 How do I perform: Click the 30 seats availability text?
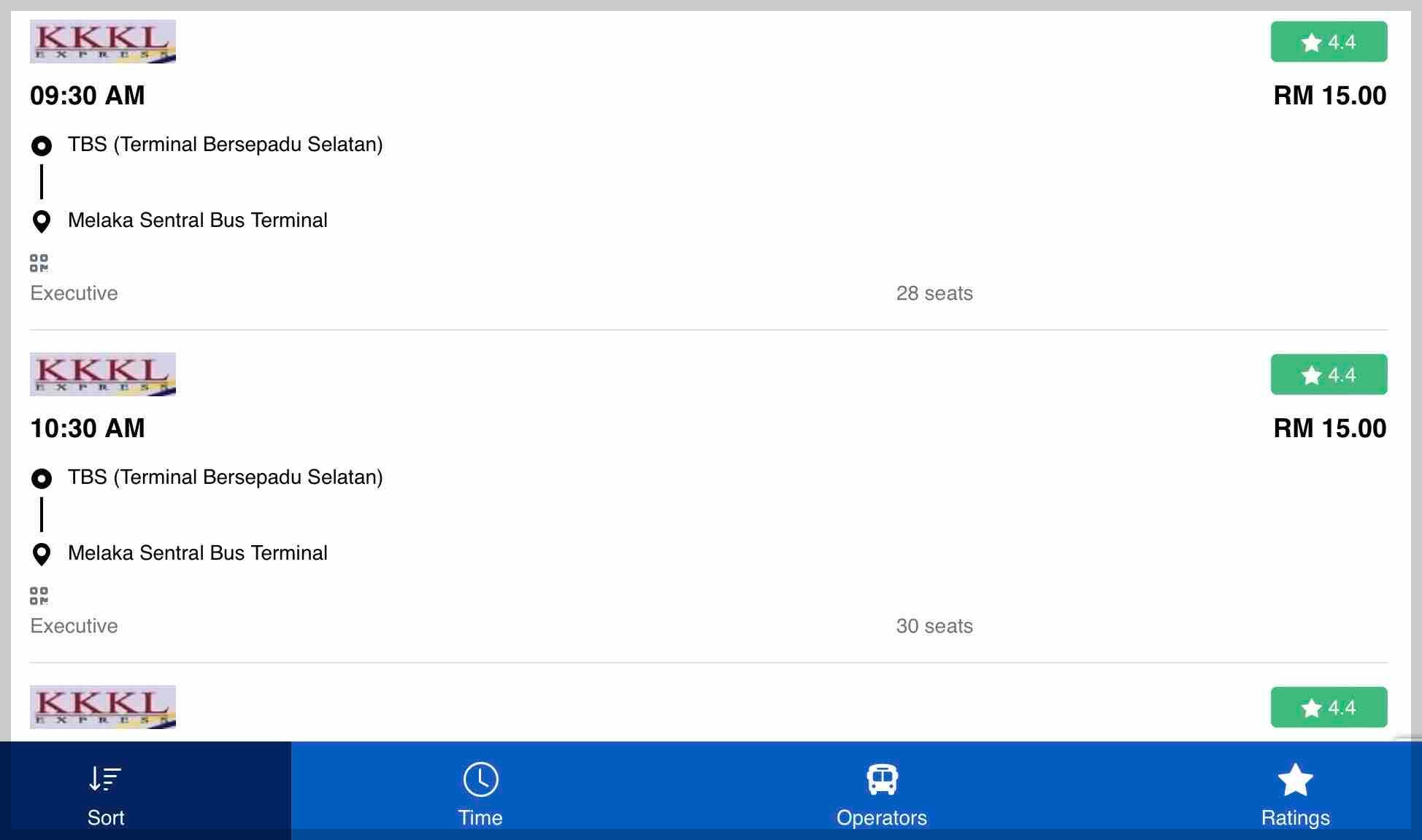tap(934, 626)
